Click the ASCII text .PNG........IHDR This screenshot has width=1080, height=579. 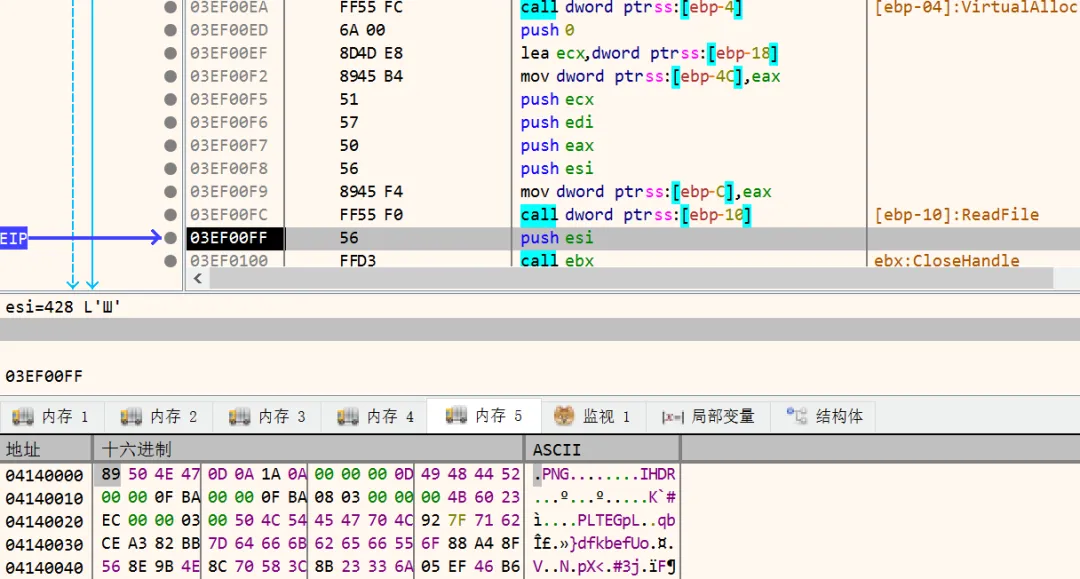[604, 474]
